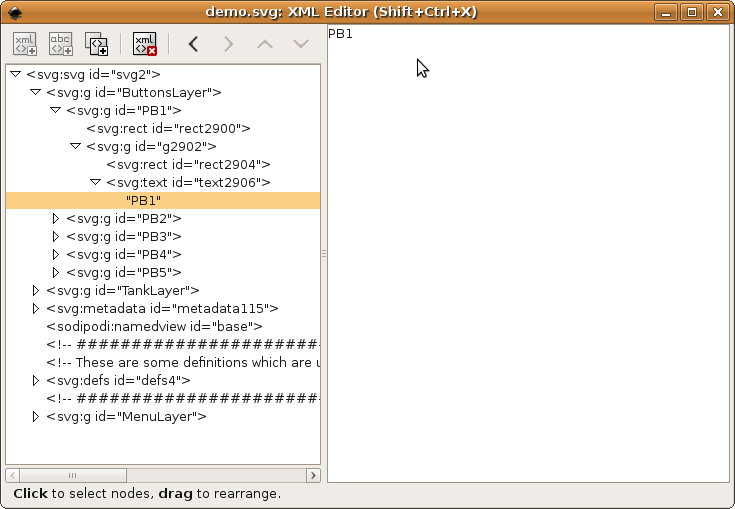Collapse the PB1 group node
This screenshot has width=735, height=509.
tap(55, 110)
